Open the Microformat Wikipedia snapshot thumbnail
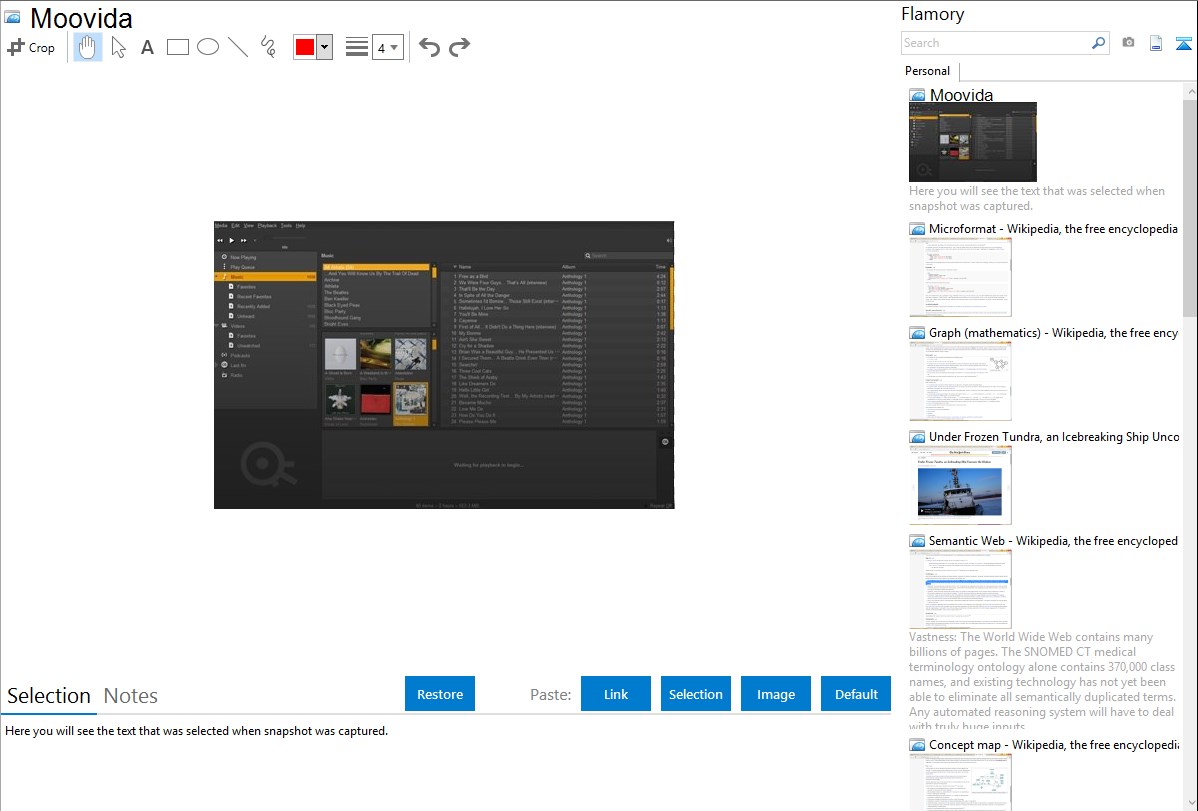The height and width of the screenshot is (811, 1198). 960,277
